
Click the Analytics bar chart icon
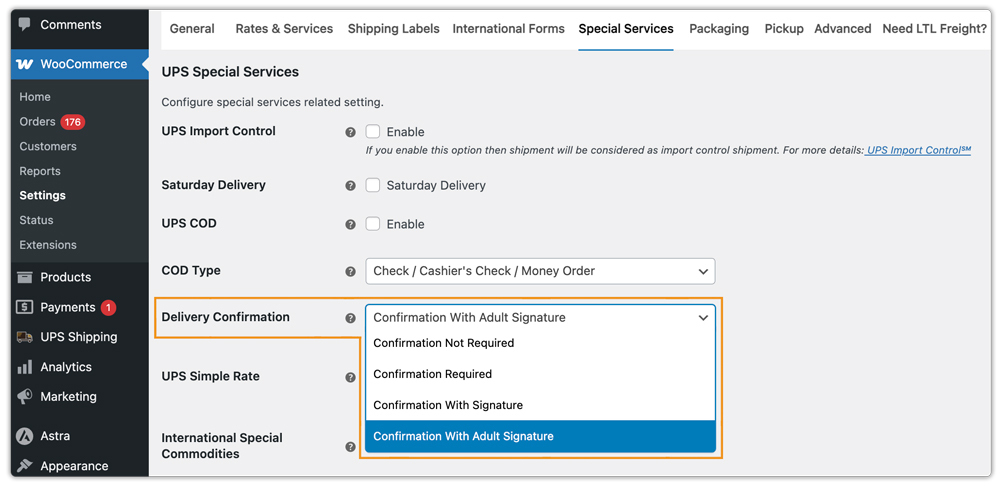25,367
